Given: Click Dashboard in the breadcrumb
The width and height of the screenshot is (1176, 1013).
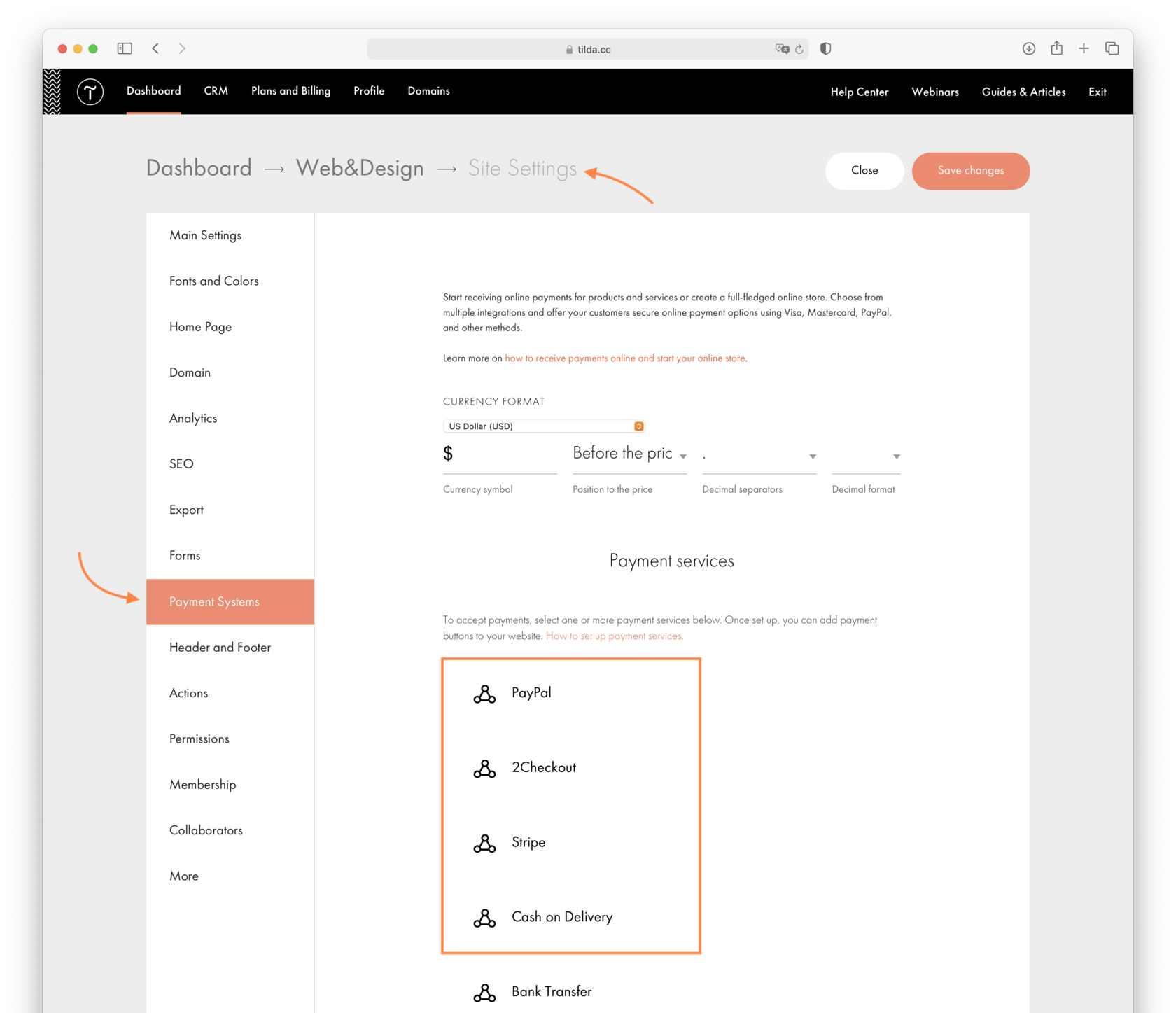Looking at the screenshot, I should pos(199,169).
